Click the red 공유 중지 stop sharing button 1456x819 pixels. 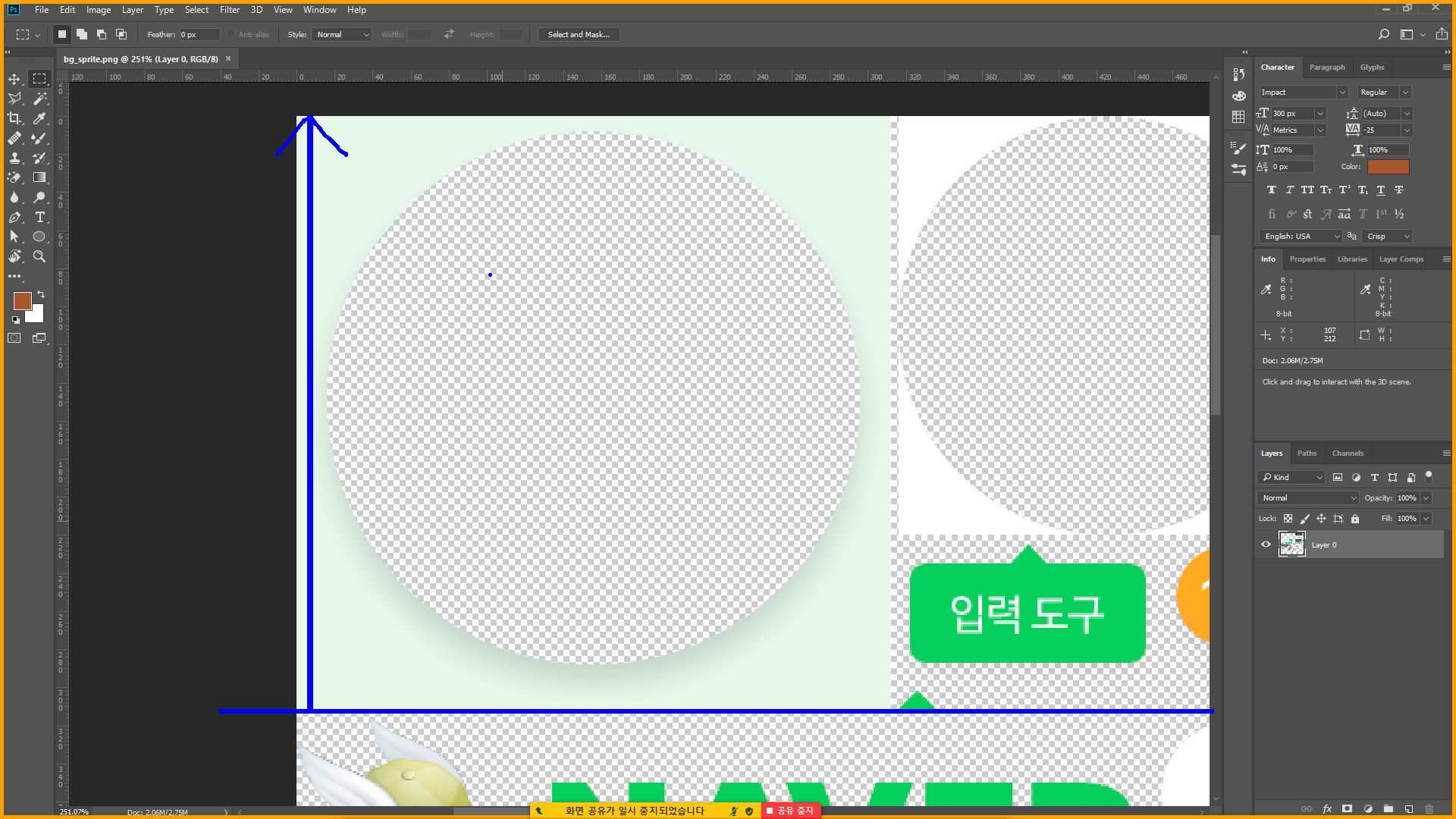pyautogui.click(x=789, y=811)
